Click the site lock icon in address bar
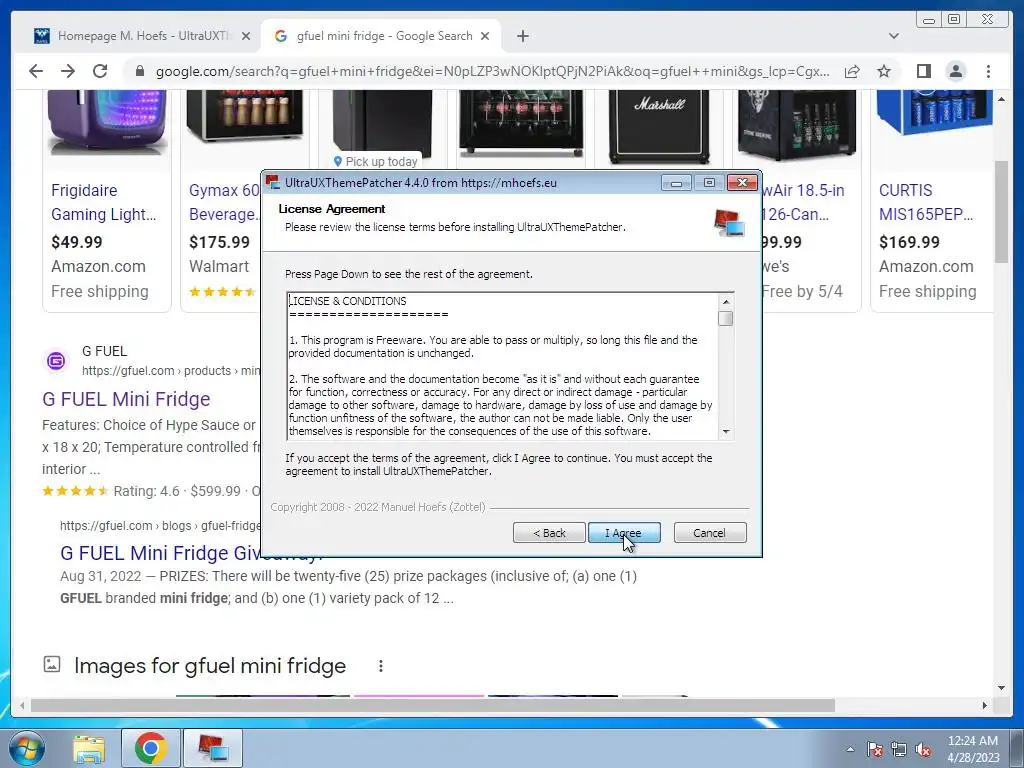This screenshot has width=1024, height=768. [139, 71]
